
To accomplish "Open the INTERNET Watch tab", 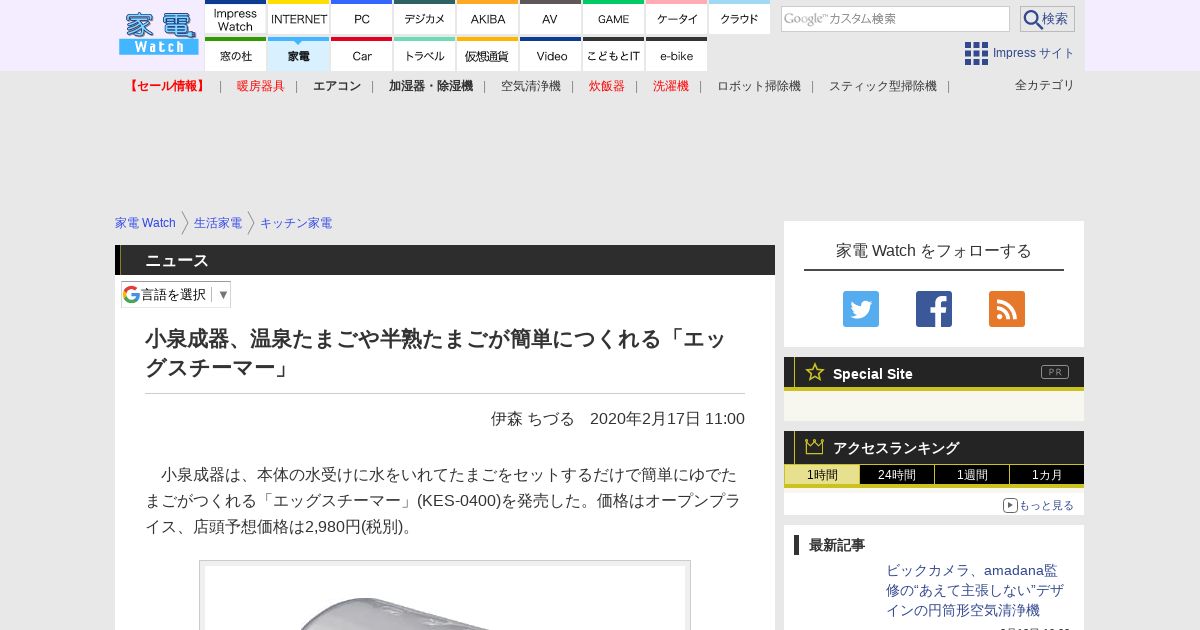I will (x=299, y=18).
